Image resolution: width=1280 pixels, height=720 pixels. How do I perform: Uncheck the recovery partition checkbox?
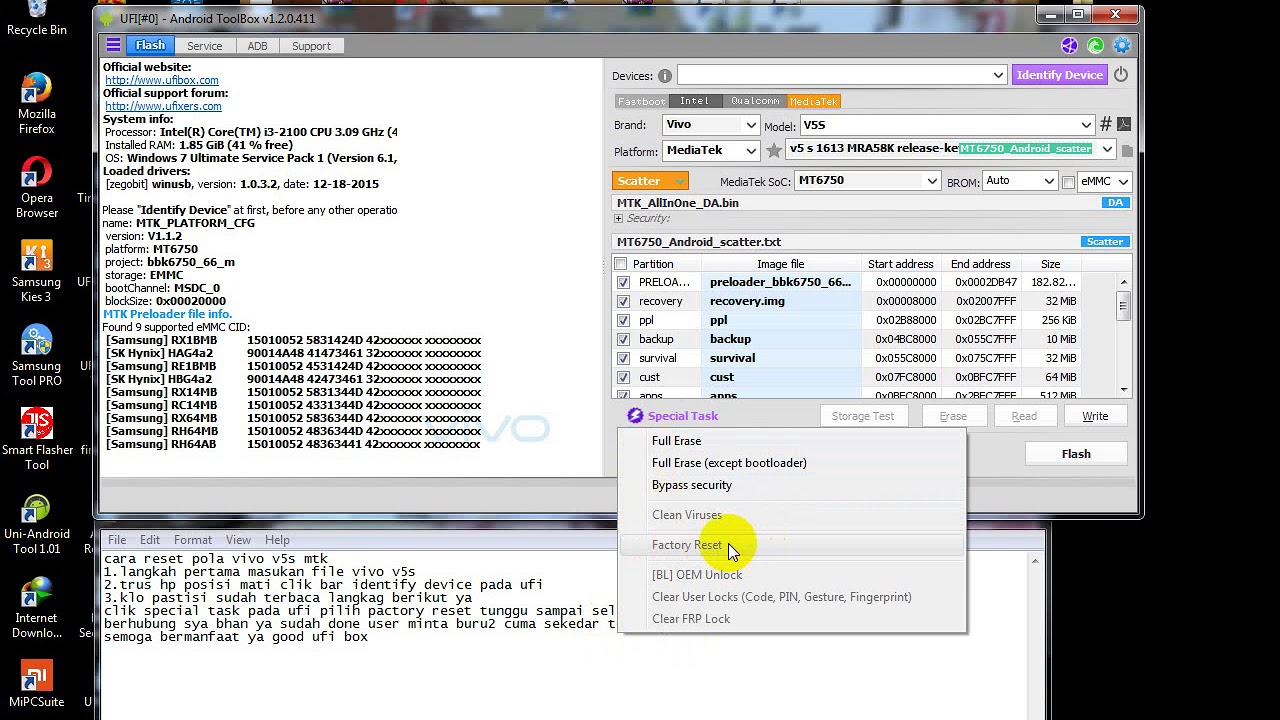click(x=623, y=301)
